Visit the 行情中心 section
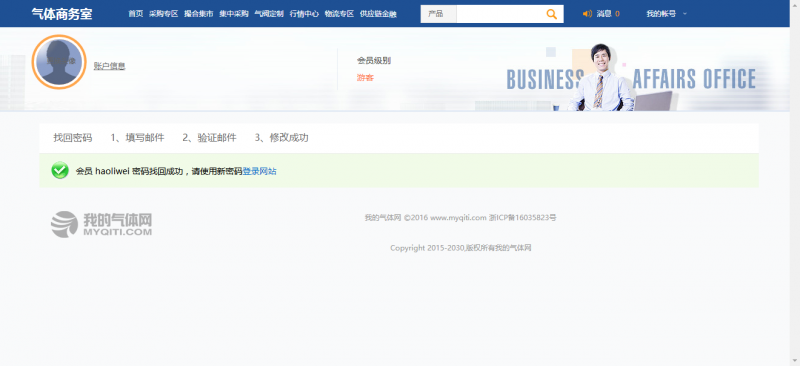Viewport: 800px width, 366px height. [304, 14]
